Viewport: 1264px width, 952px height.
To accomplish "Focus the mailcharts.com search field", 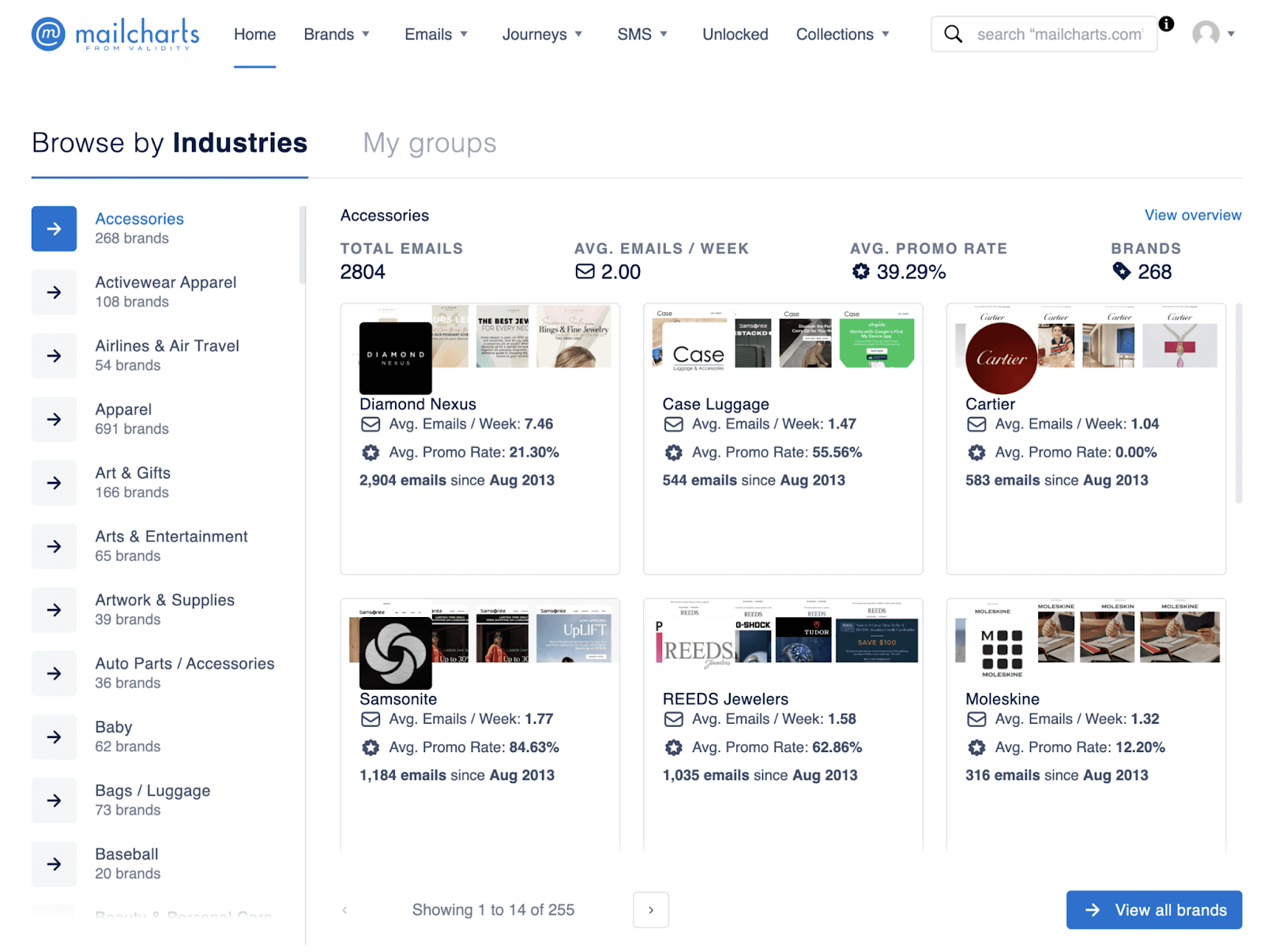I will point(1059,35).
